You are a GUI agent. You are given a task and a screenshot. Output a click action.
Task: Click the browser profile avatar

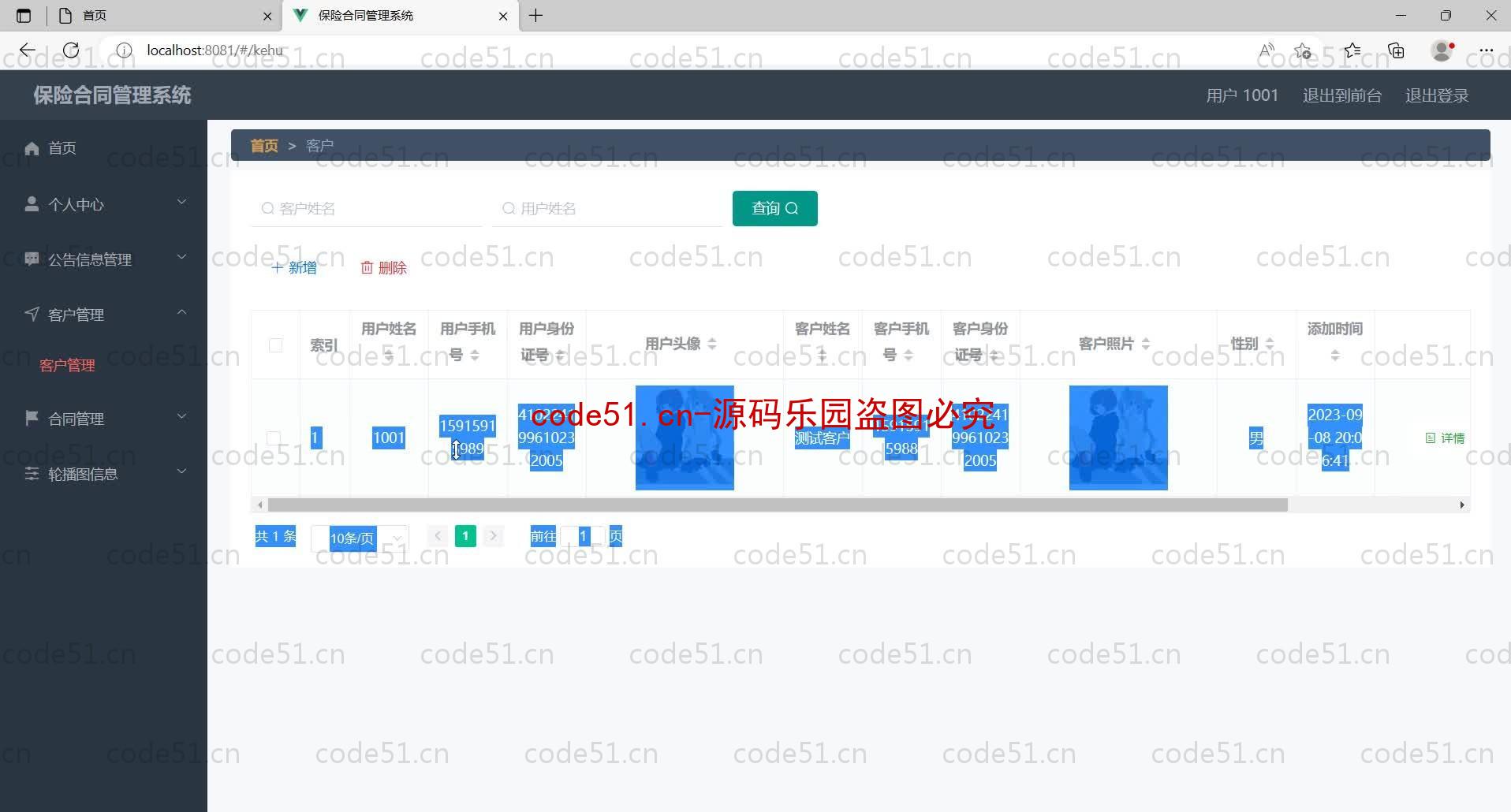pyautogui.click(x=1442, y=50)
